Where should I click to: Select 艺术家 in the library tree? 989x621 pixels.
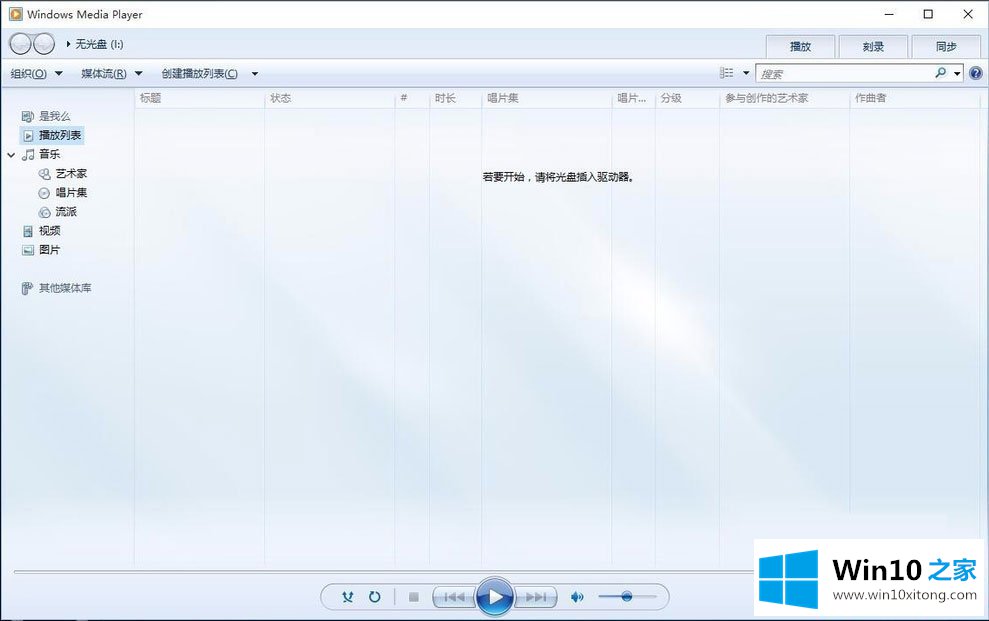pyautogui.click(x=71, y=173)
